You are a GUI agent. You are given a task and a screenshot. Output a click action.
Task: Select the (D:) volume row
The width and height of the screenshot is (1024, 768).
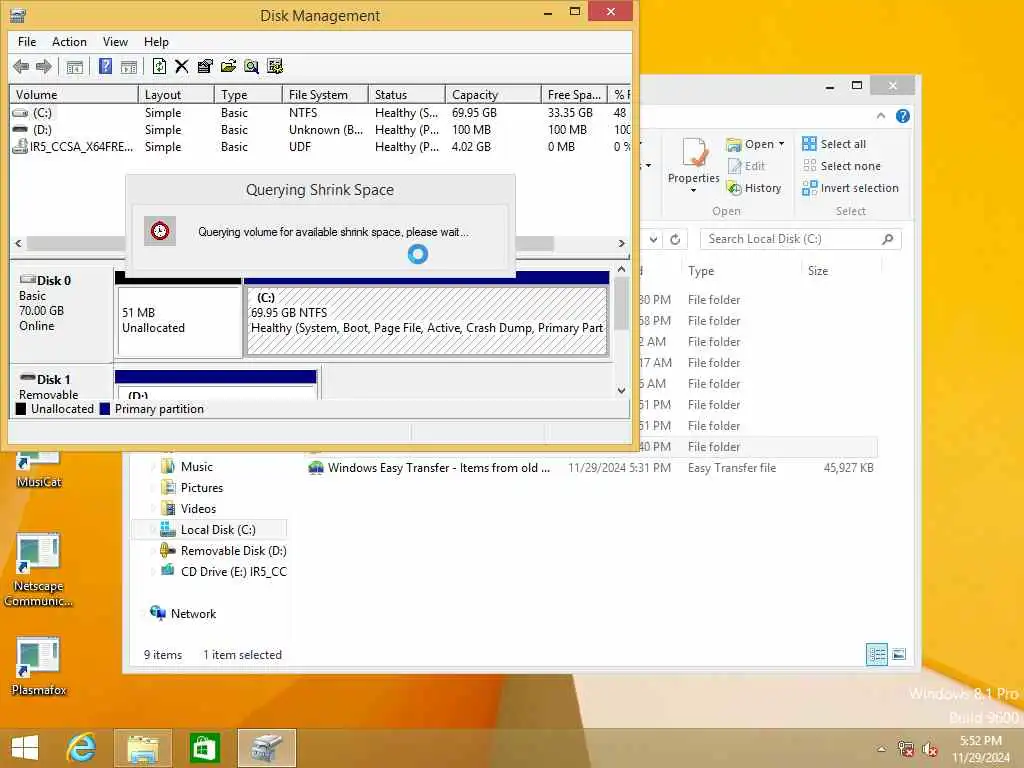(320, 130)
